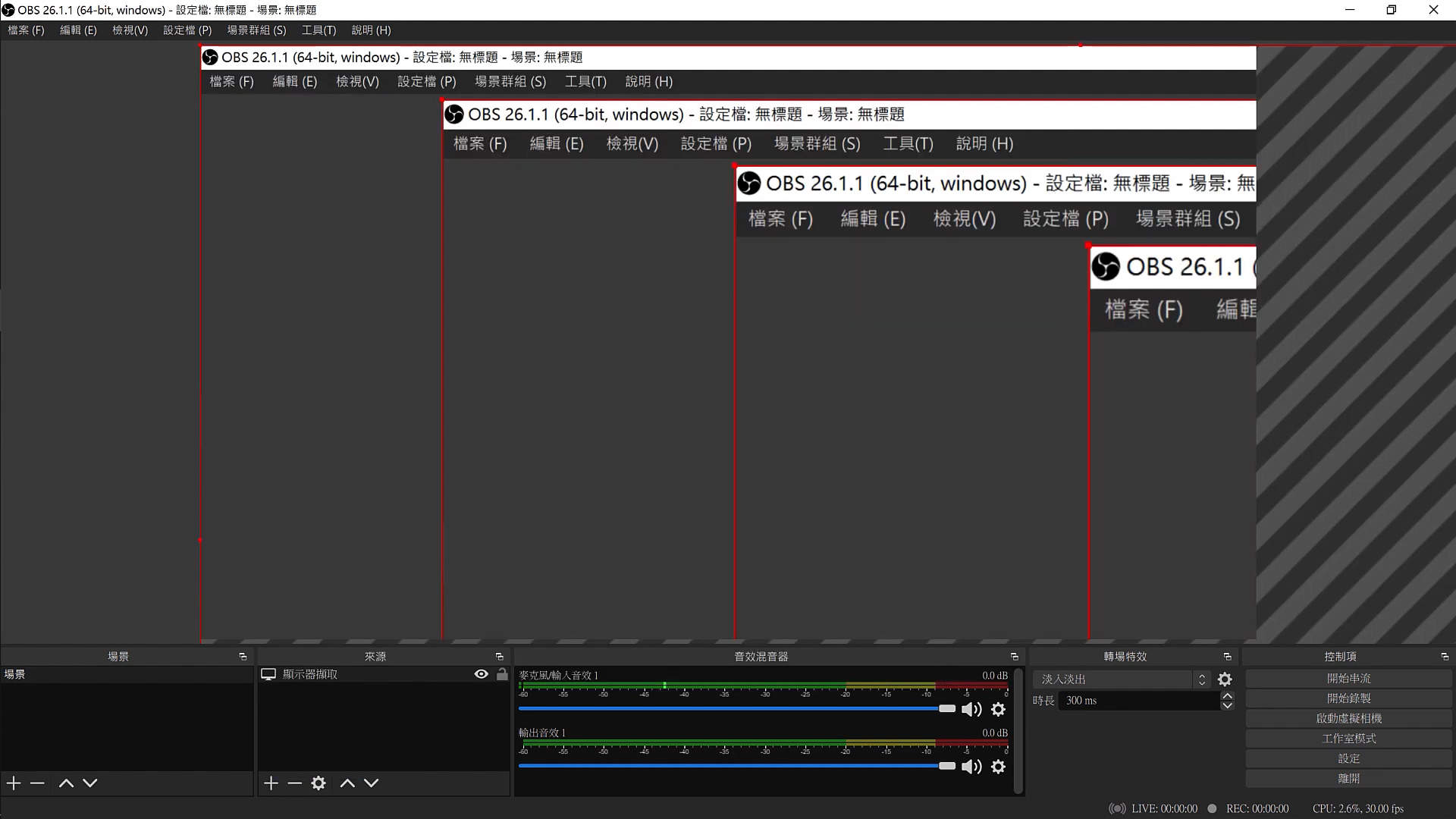Open mic audio settings gear icon
The height and width of the screenshot is (819, 1456).
click(x=998, y=709)
